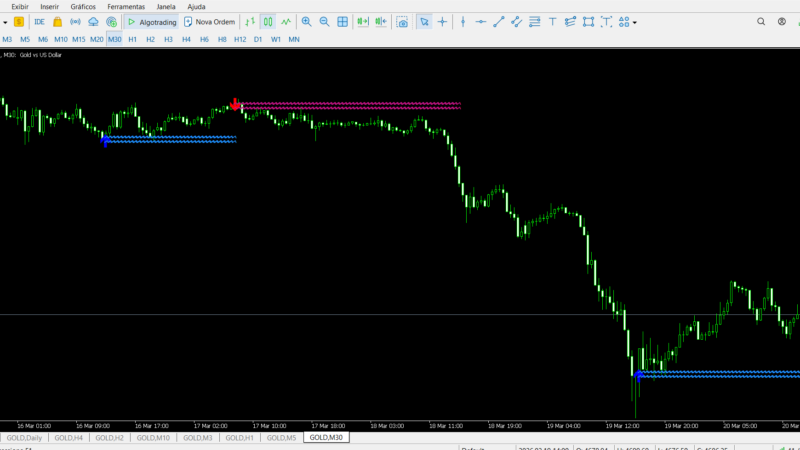The width and height of the screenshot is (800, 450).
Task: Toggle the Algotrading button
Action: [151, 21]
